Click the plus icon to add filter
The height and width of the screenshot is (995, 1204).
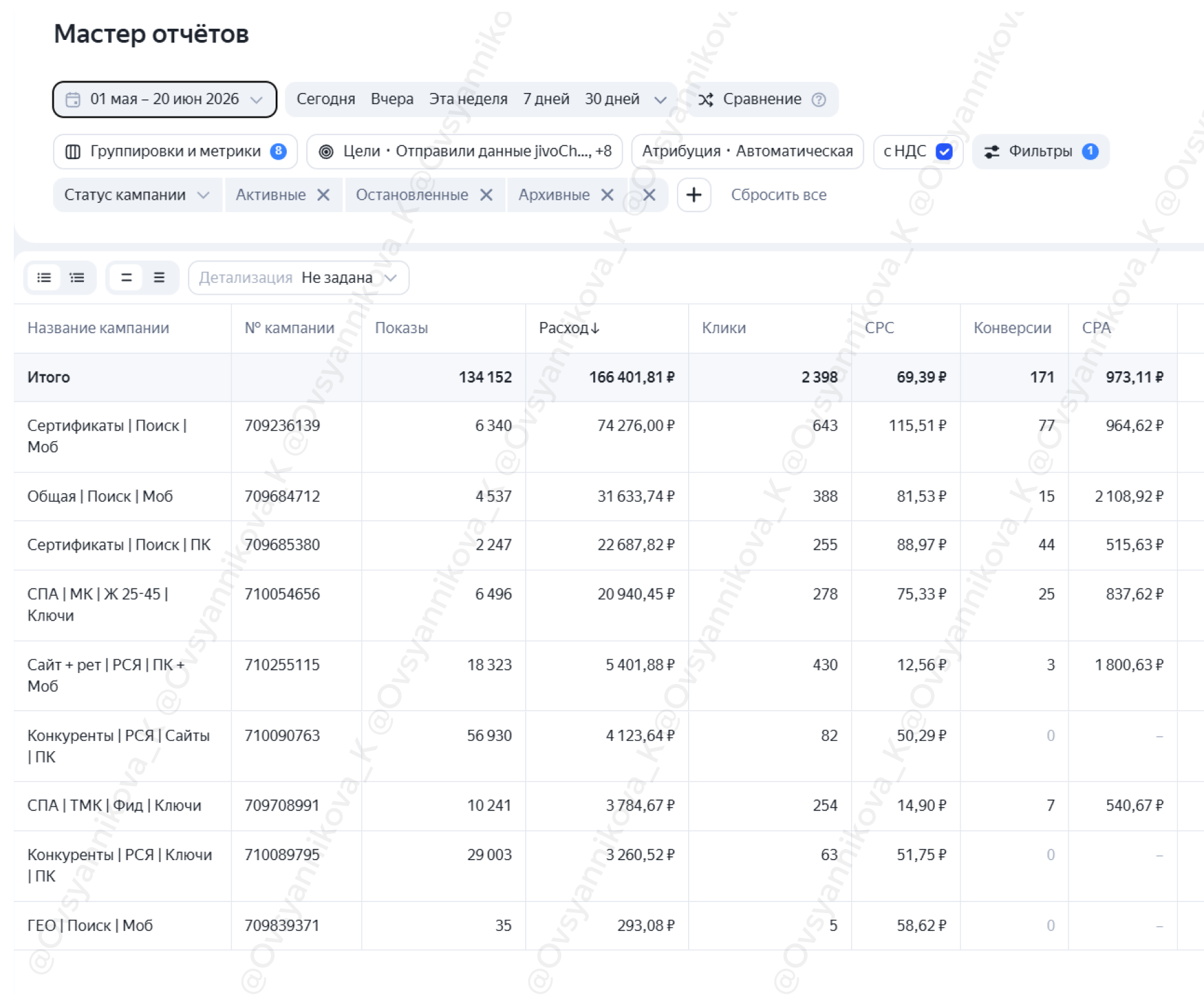[x=693, y=195]
